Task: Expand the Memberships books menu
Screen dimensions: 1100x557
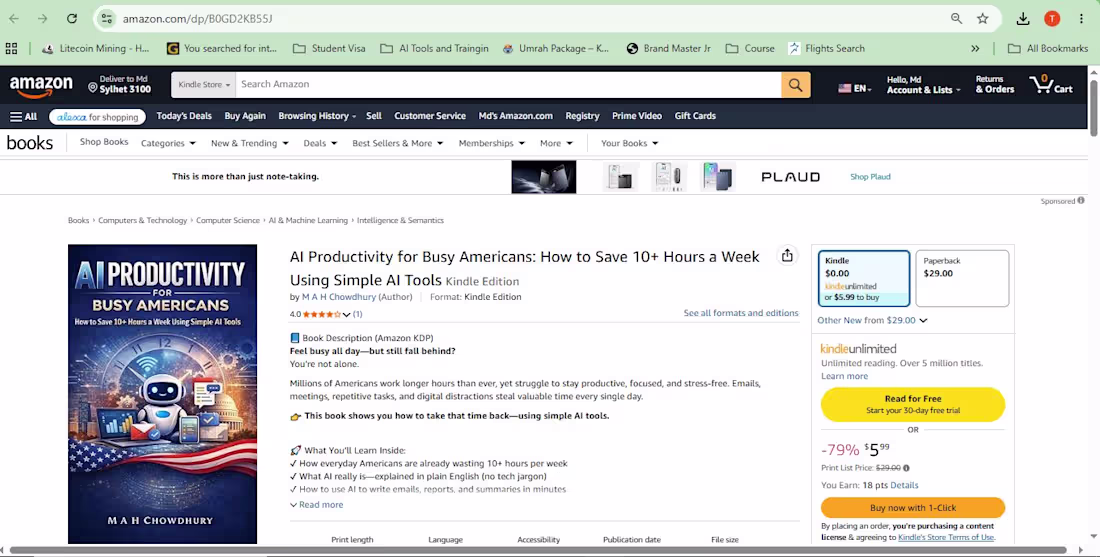Action: [492, 143]
